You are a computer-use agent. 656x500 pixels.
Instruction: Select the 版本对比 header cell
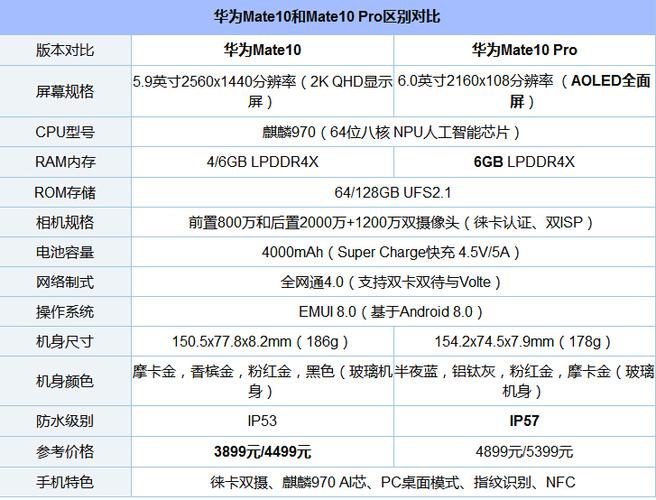(65, 50)
